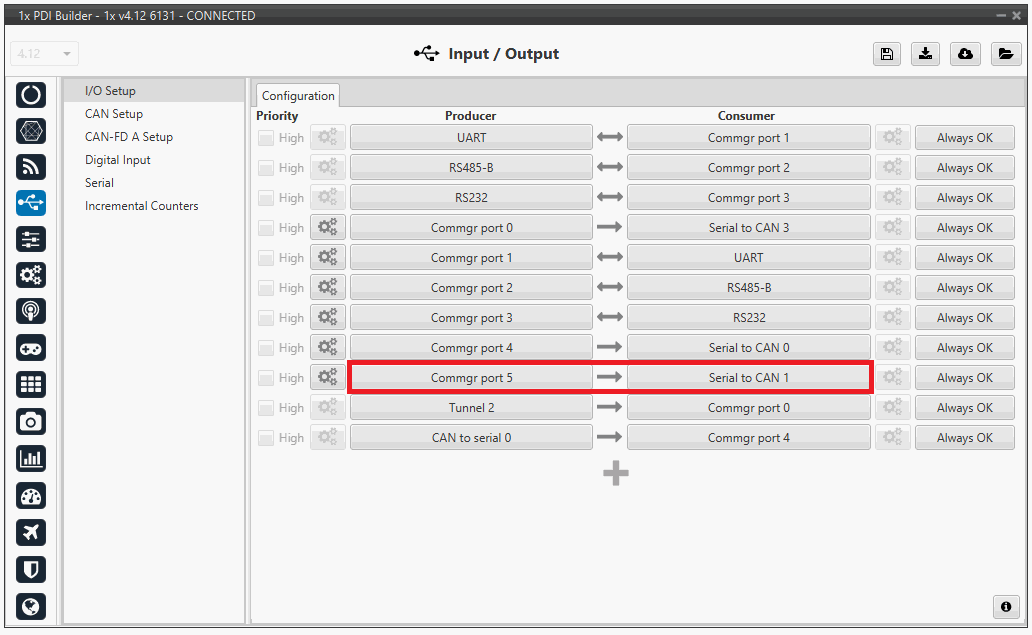Click the cloud download icon

point(965,54)
